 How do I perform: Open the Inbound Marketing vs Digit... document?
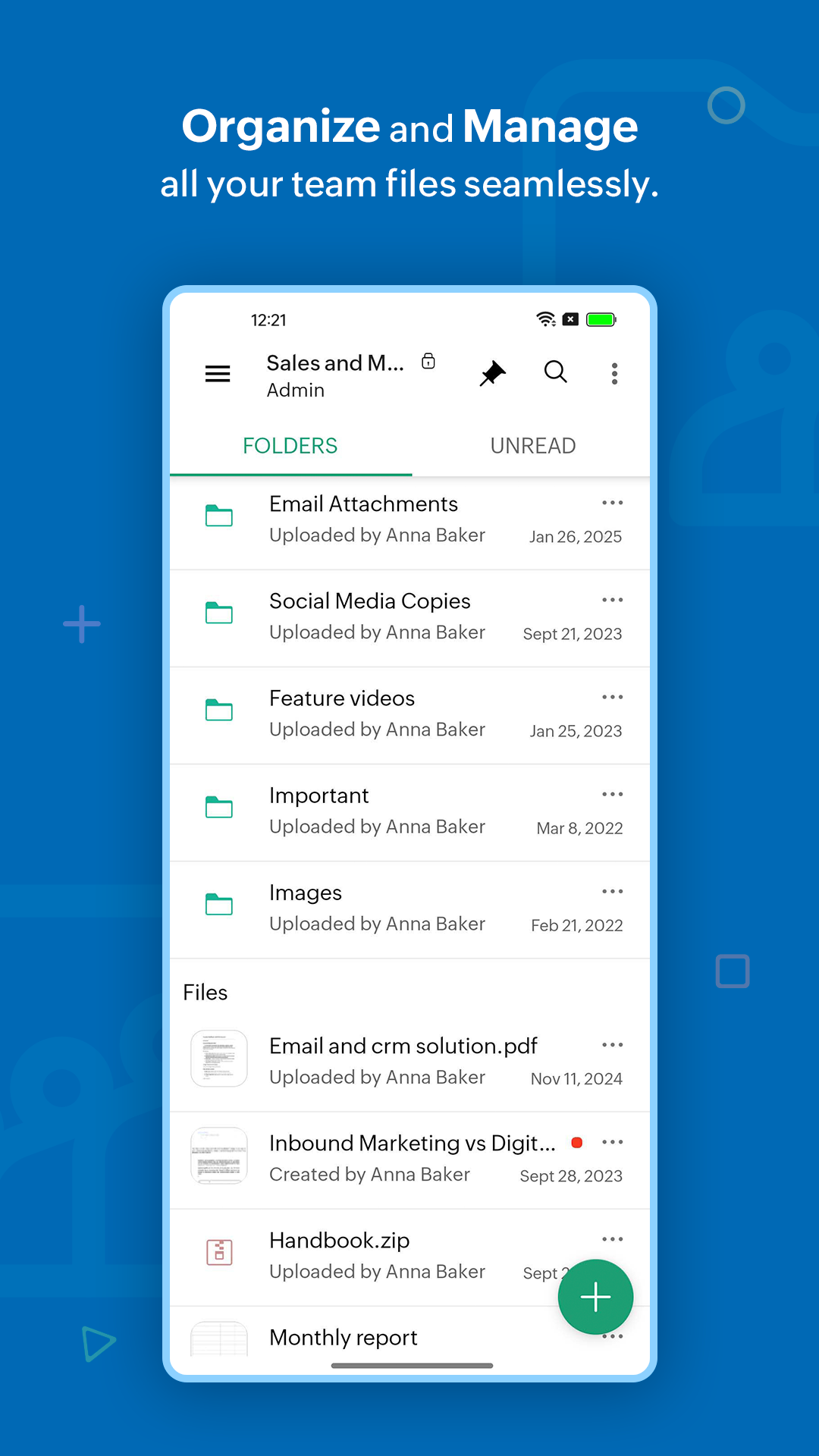[x=412, y=1144]
